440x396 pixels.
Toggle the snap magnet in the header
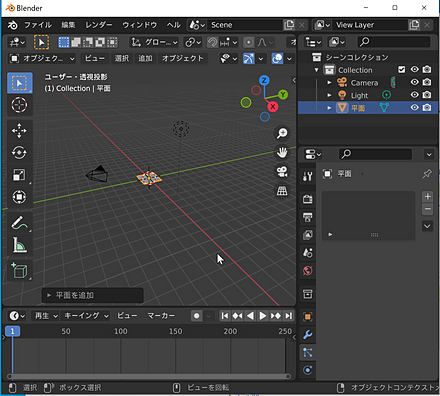pos(212,42)
